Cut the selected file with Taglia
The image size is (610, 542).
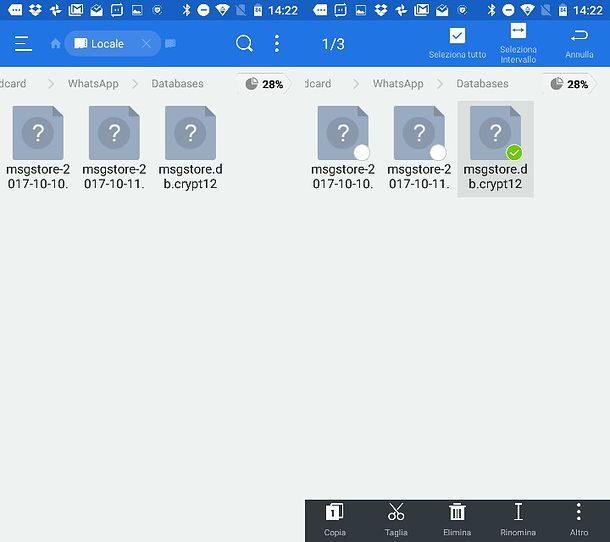[396, 519]
